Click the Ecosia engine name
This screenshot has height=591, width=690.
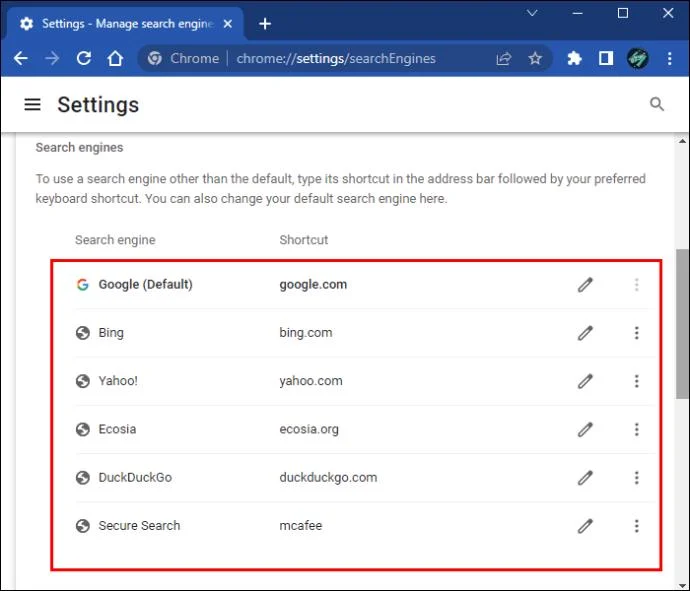tap(117, 429)
